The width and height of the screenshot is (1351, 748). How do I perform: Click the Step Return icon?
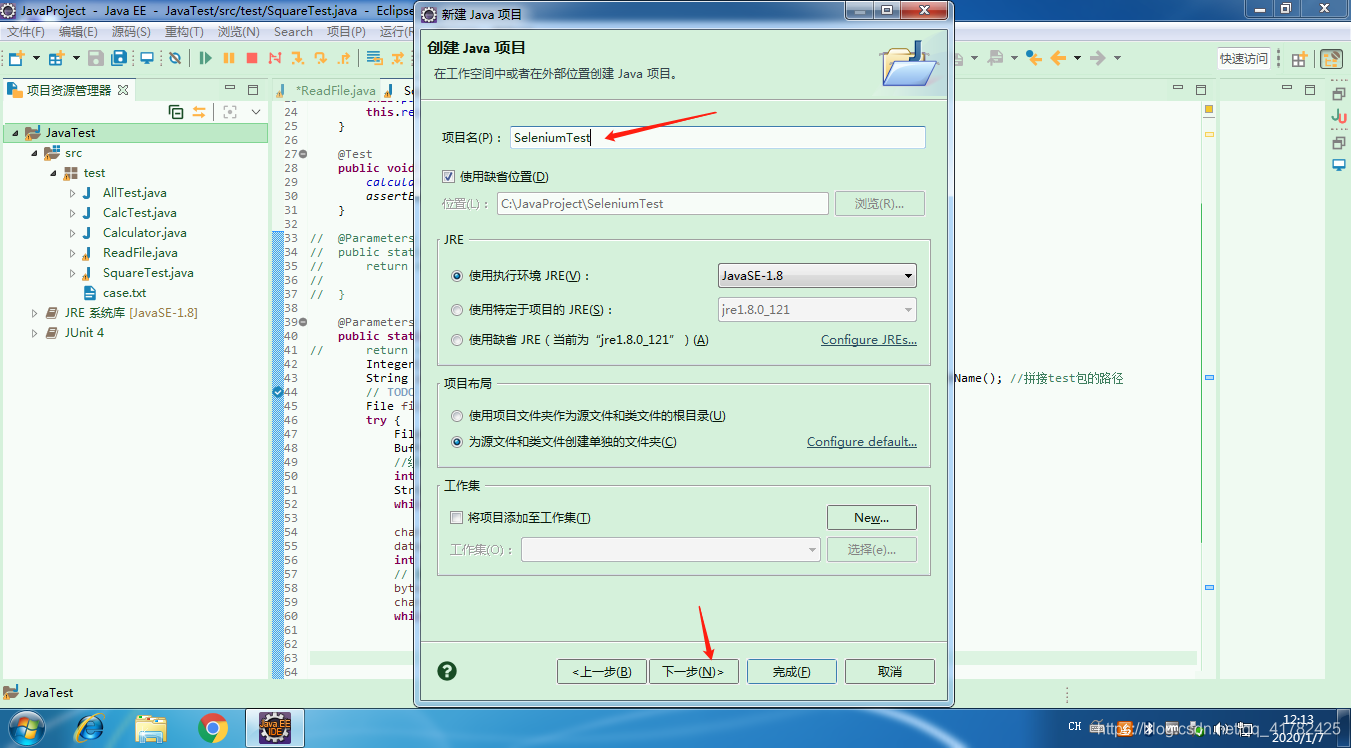coord(345,58)
